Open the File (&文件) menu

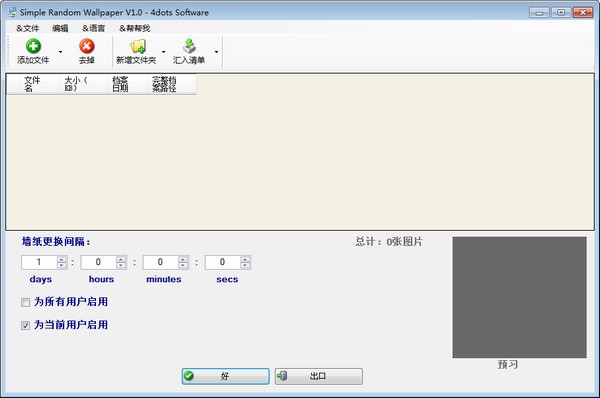pyautogui.click(x=28, y=28)
